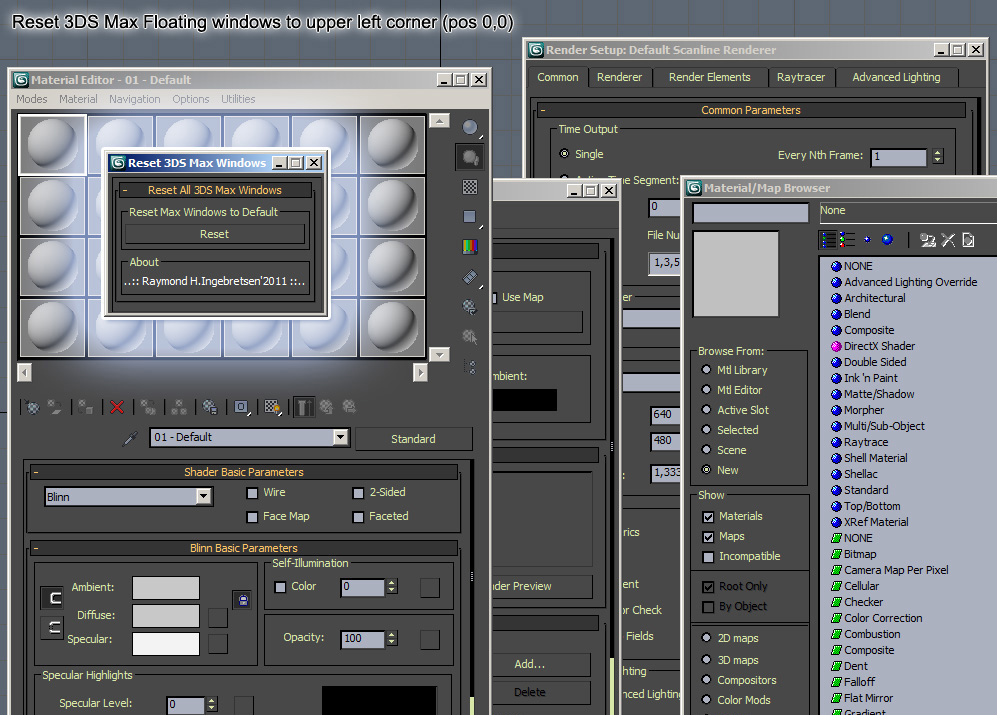997x715 pixels.
Task: Select the Raytrace entry in Material/Map Browser list
Action: [864, 441]
